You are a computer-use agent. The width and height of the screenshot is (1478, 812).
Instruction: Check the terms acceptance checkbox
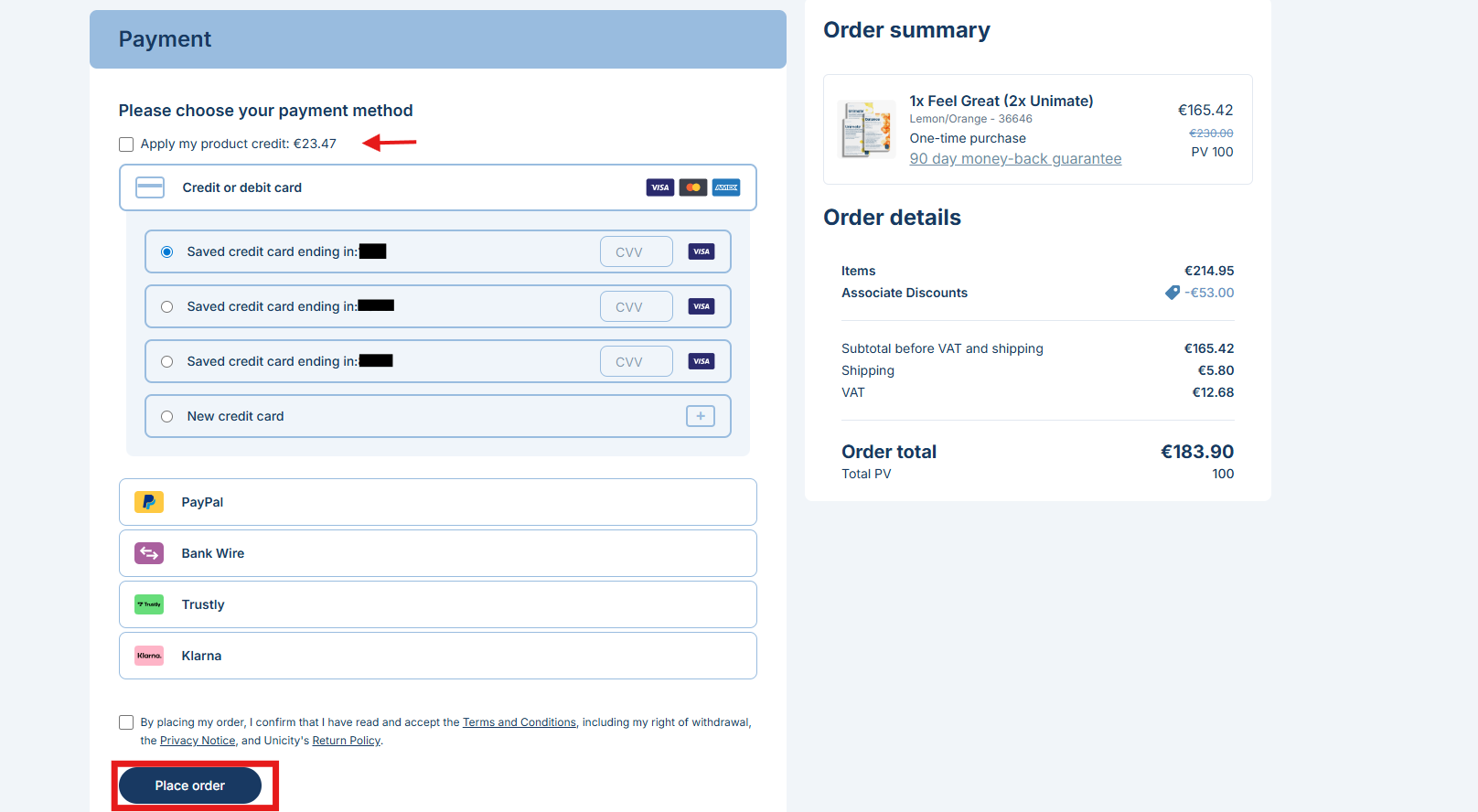pos(126,722)
